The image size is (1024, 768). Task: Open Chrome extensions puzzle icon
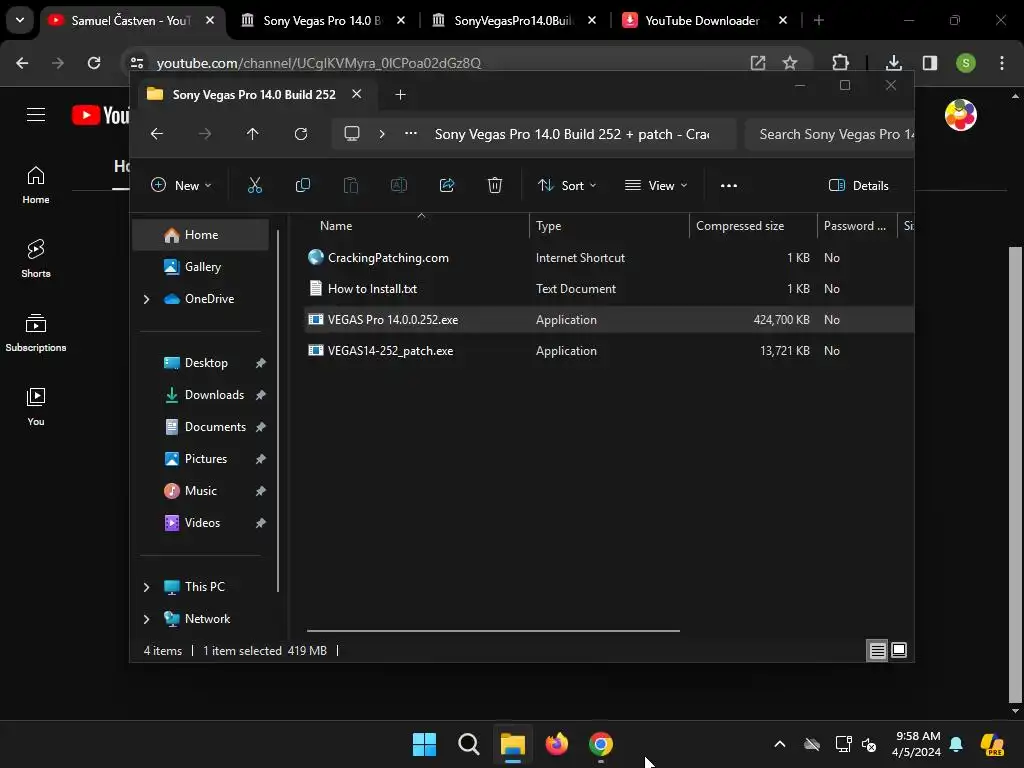(840, 63)
